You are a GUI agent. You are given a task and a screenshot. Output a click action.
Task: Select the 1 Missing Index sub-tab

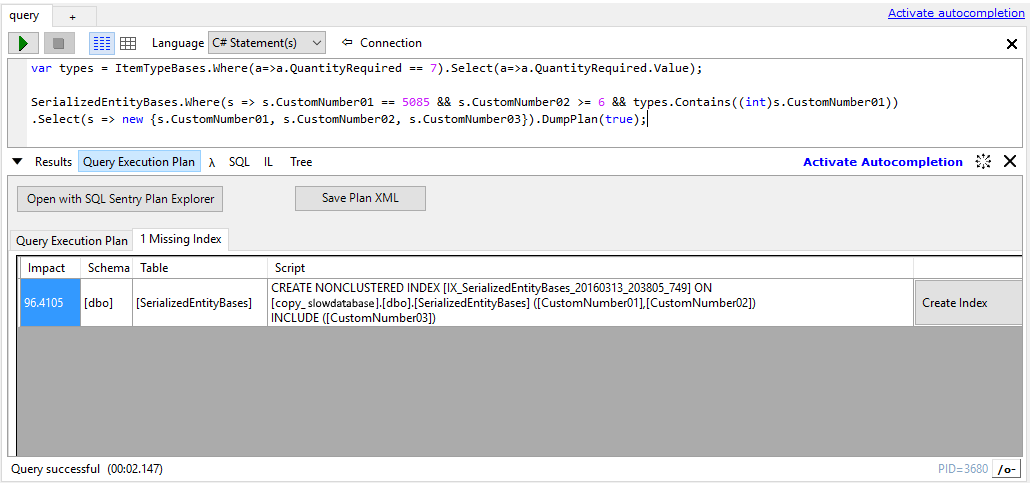pos(181,239)
